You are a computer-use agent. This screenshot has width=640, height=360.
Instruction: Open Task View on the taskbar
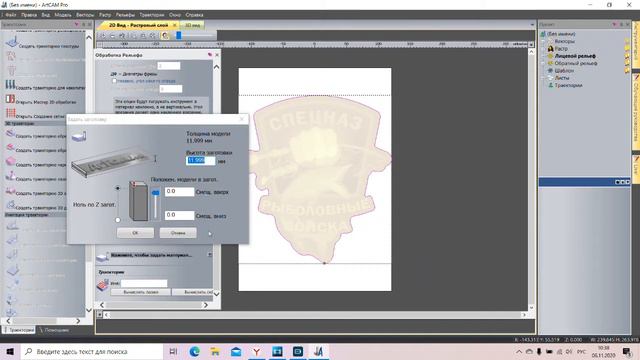tap(173, 351)
